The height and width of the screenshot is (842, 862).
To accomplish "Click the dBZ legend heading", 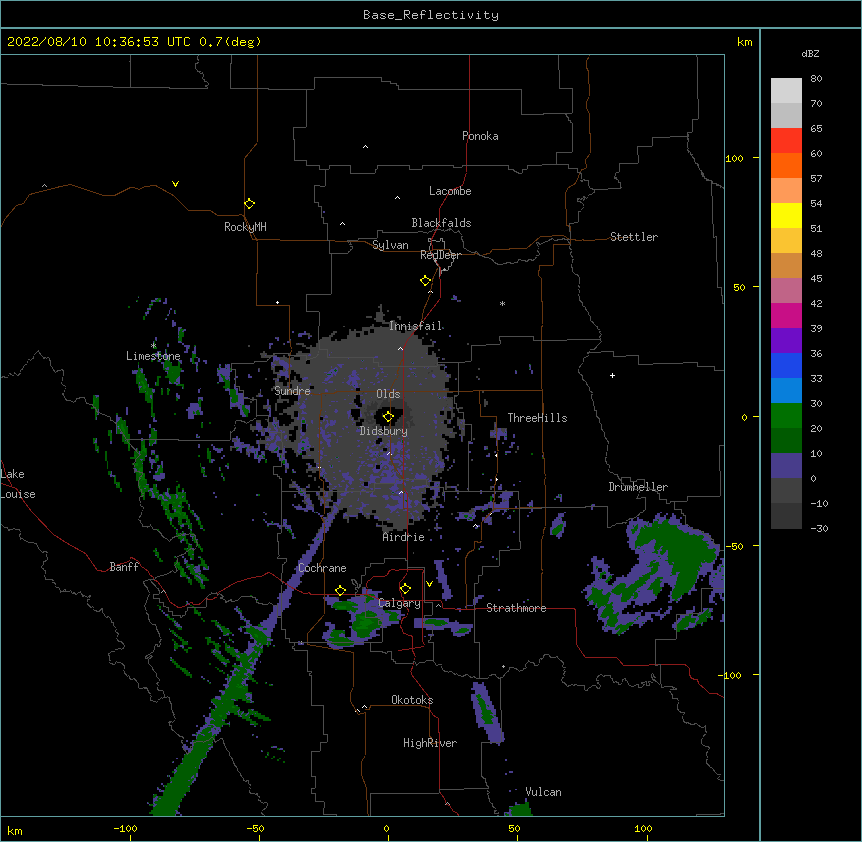I will (810, 53).
